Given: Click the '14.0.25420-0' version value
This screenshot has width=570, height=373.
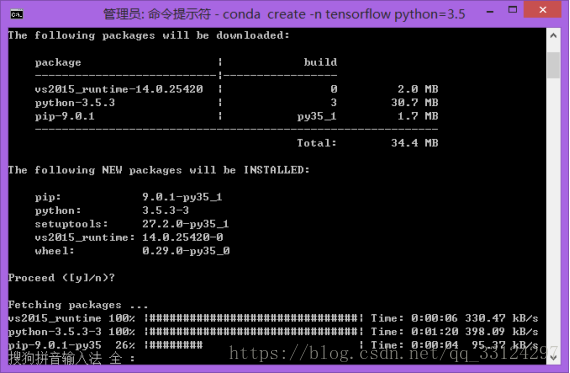Looking at the screenshot, I should [182, 237].
